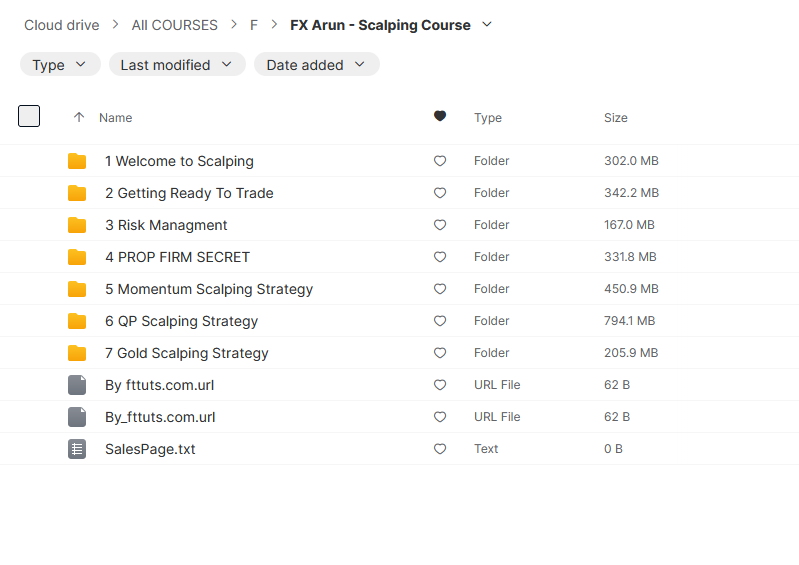This screenshot has height=565, width=799.
Task: Favorite the 2 Getting Ready To Trade folder
Action: [x=440, y=193]
